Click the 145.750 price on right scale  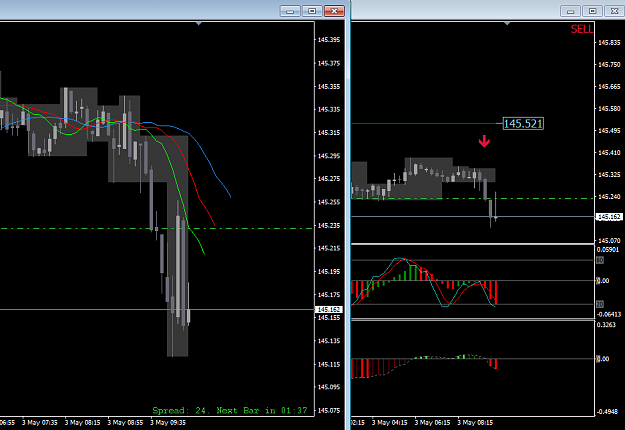[609, 65]
